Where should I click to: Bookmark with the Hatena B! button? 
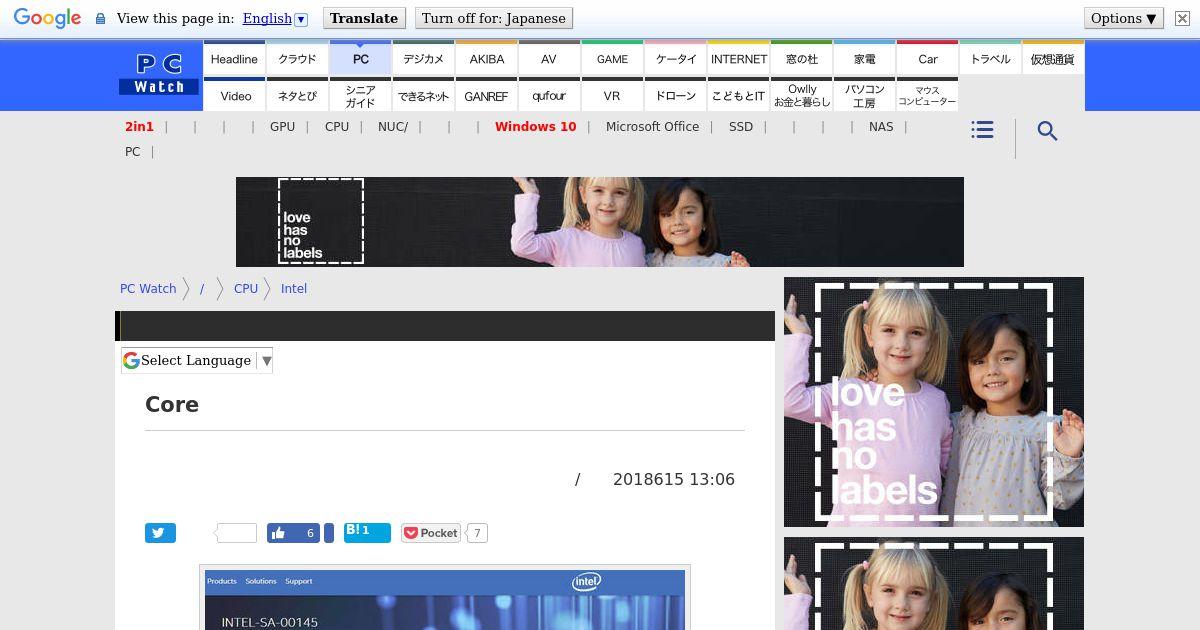pos(367,532)
